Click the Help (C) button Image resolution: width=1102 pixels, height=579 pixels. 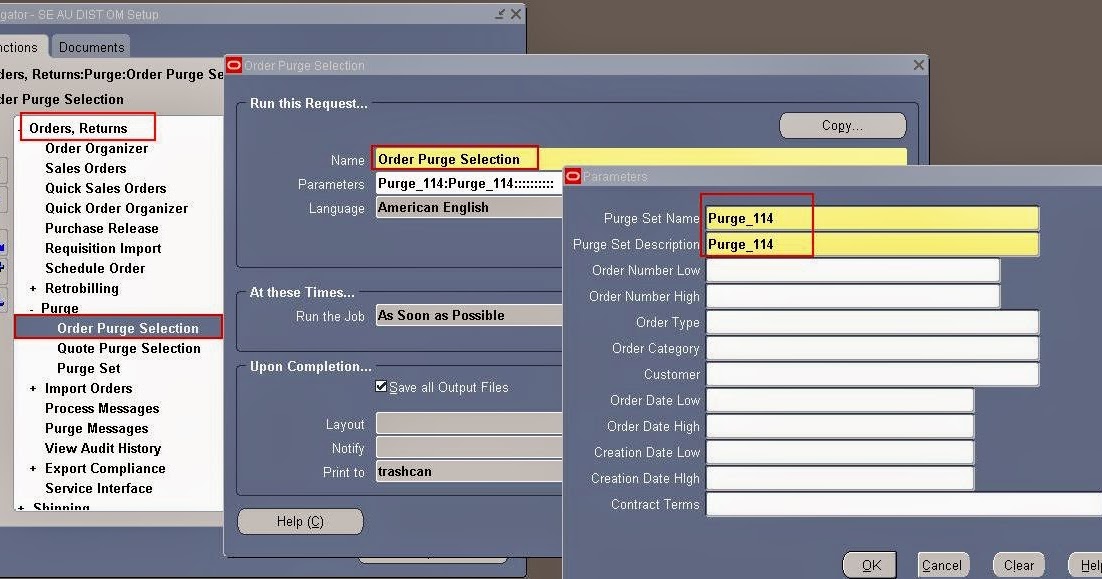(x=300, y=521)
